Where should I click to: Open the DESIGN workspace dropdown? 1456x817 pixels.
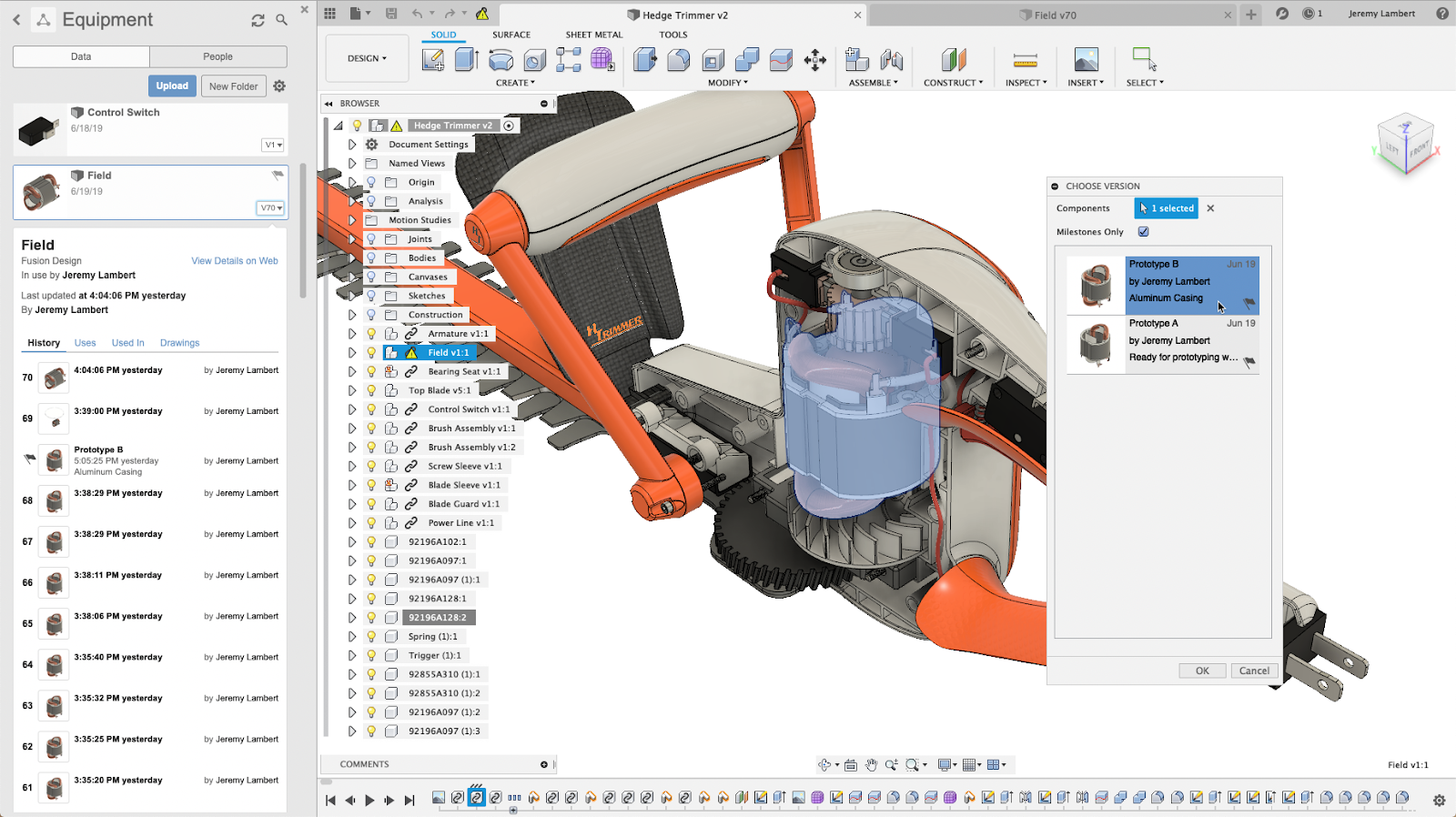point(367,59)
